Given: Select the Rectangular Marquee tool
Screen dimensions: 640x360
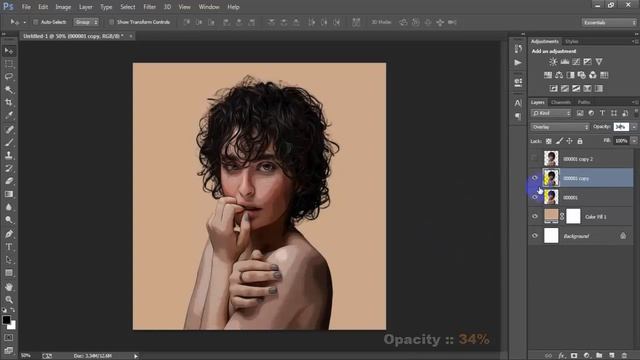Looking at the screenshot, I should tap(9, 64).
